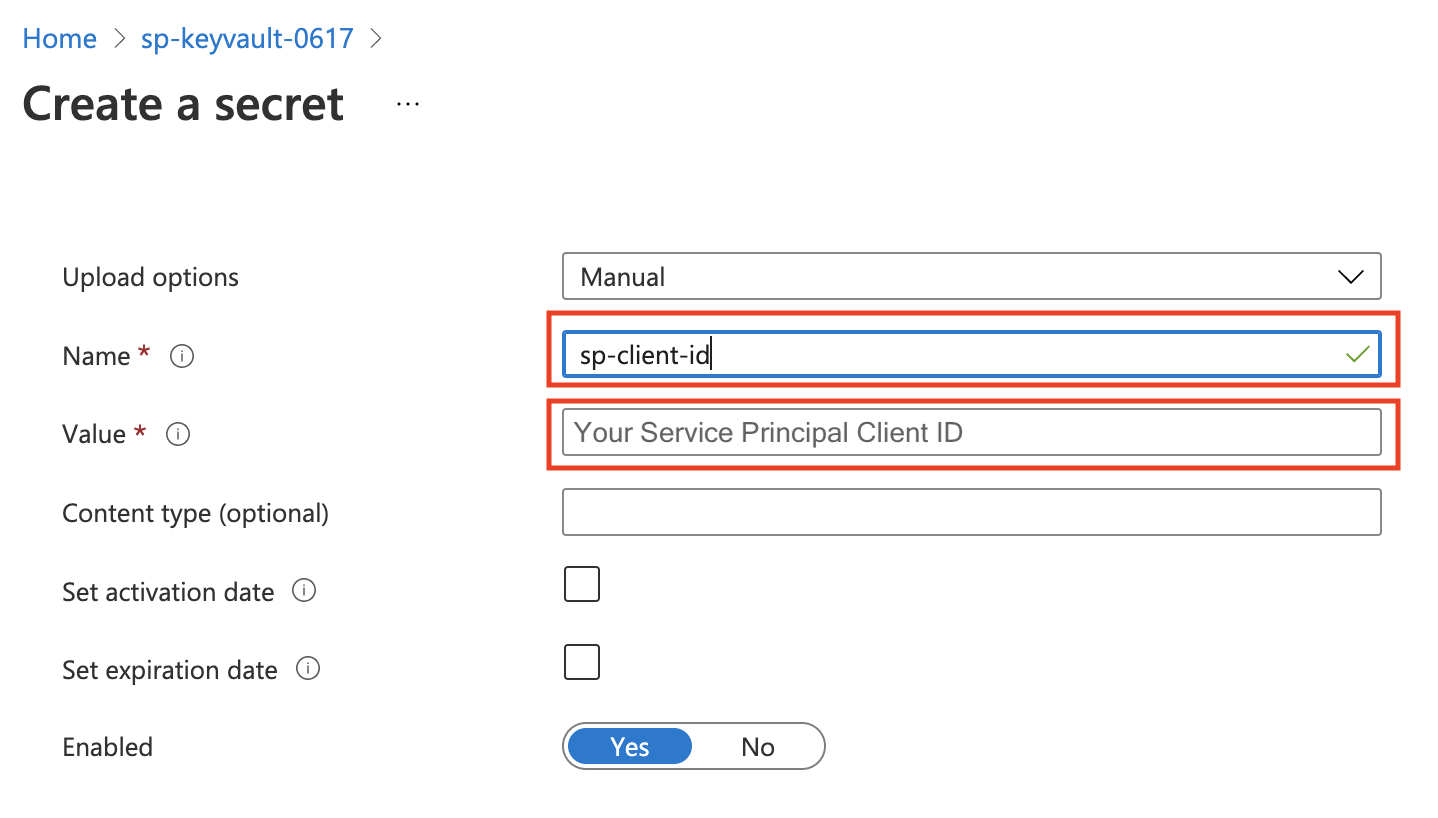Click the Content type optional field
This screenshot has width=1438, height=818.
[971, 511]
